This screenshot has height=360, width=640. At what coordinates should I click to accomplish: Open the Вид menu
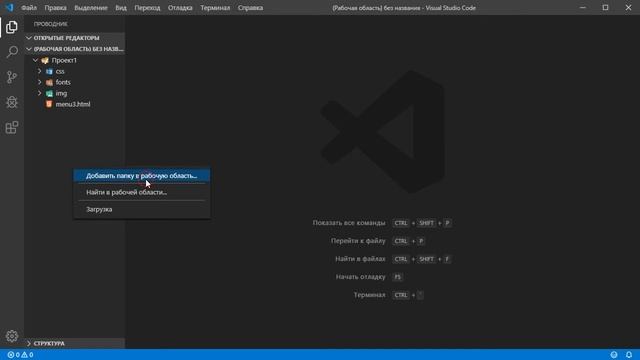[x=121, y=8]
